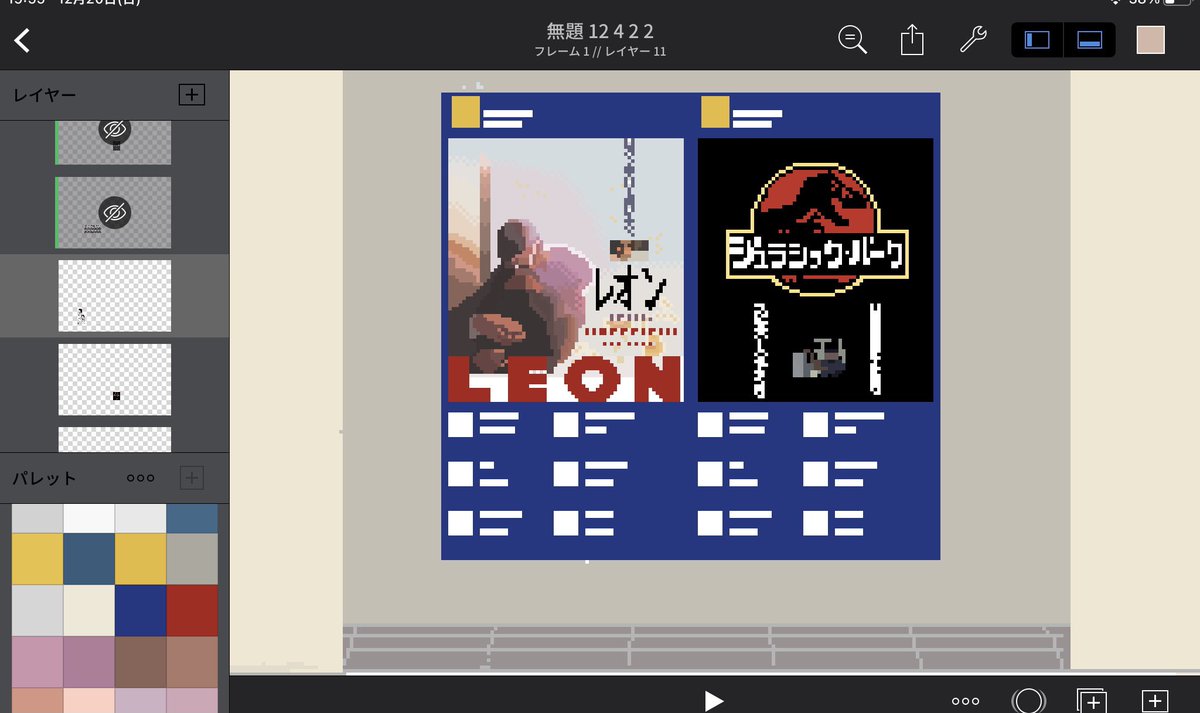Screen dimensions: 1200x713
Task: Pick the navy blue palette swatch
Action: tap(140, 610)
